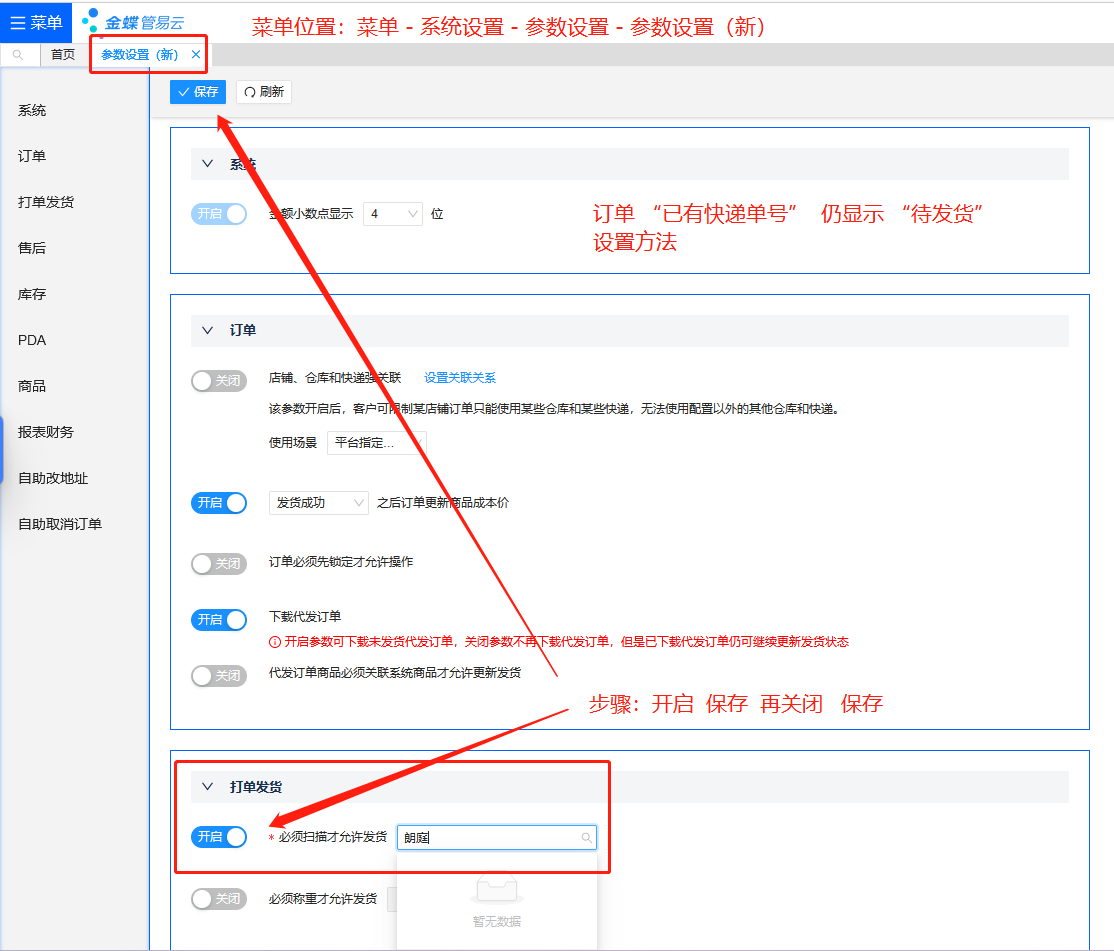Select 报表财务 in left sidebar
The image size is (1114, 951).
tap(46, 432)
